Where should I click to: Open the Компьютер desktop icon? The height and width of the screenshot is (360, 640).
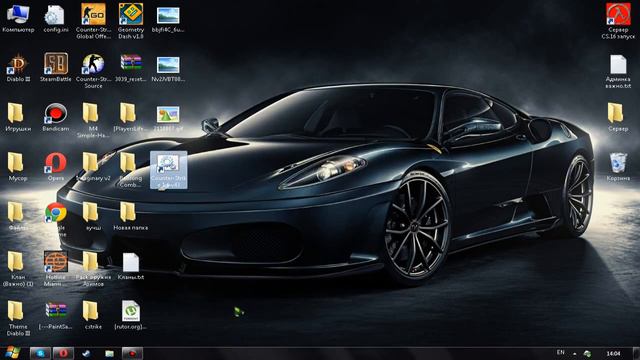(18, 18)
